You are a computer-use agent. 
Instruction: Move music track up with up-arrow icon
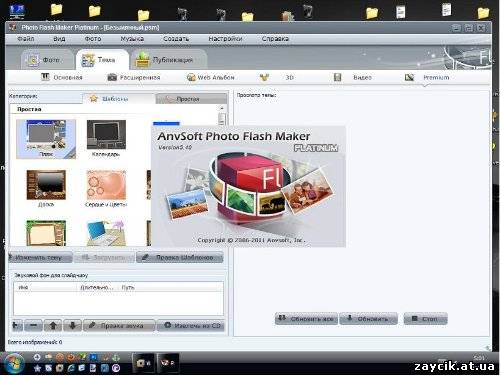53,325
